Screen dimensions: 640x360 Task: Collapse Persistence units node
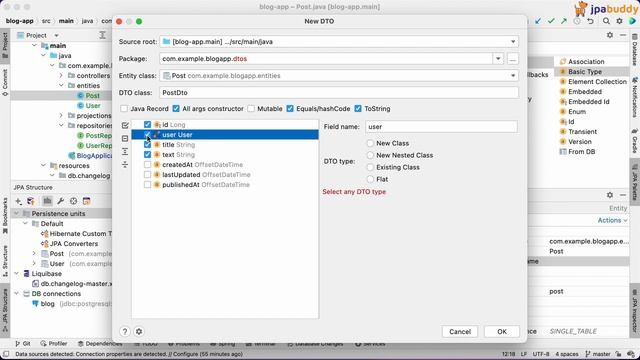[x=17, y=213]
